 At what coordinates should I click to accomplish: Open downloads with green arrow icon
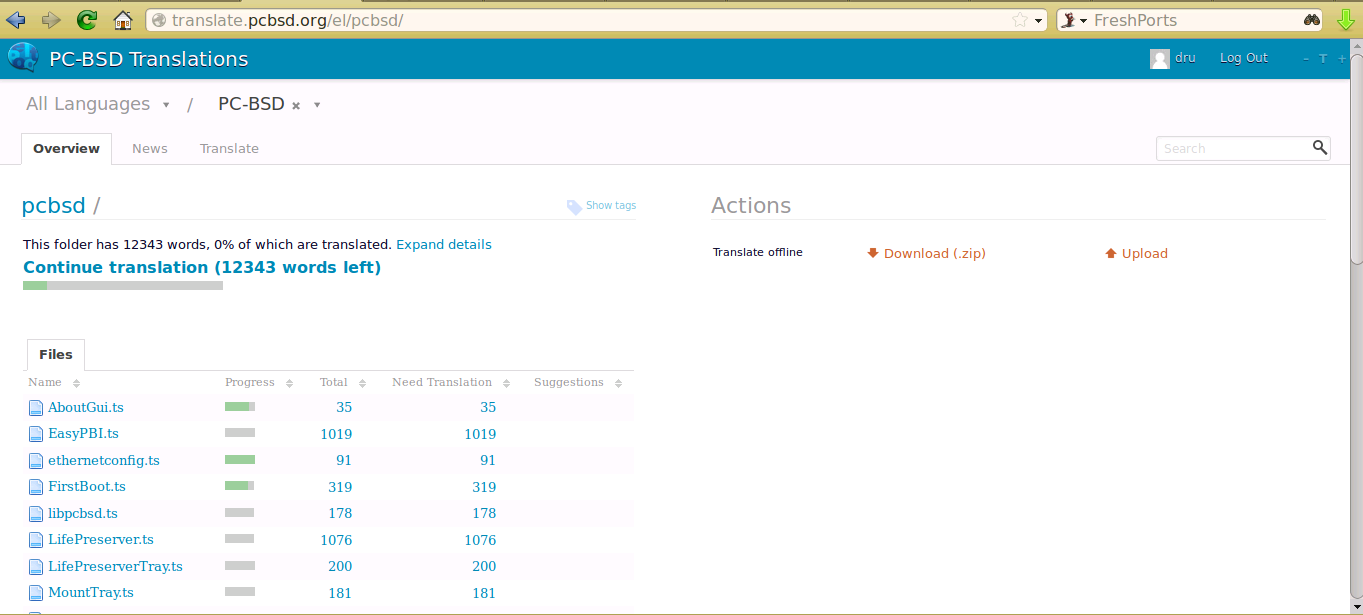click(x=1345, y=19)
